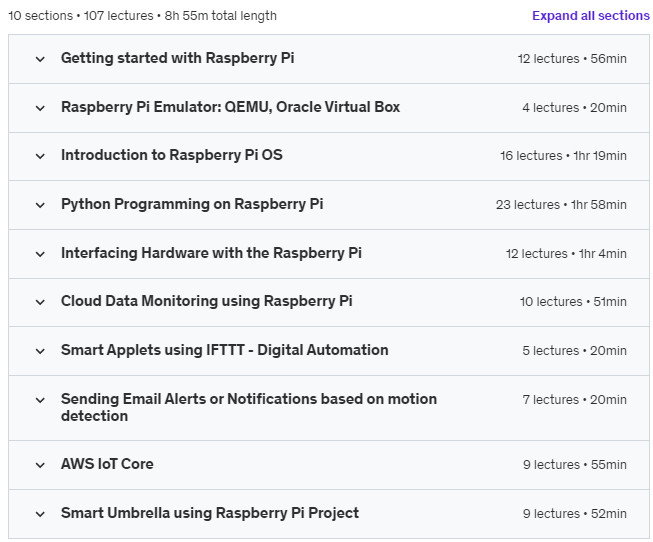Click the 10 sections • 107 lectures summary text
This screenshot has width=653, height=542.
[x=142, y=16]
